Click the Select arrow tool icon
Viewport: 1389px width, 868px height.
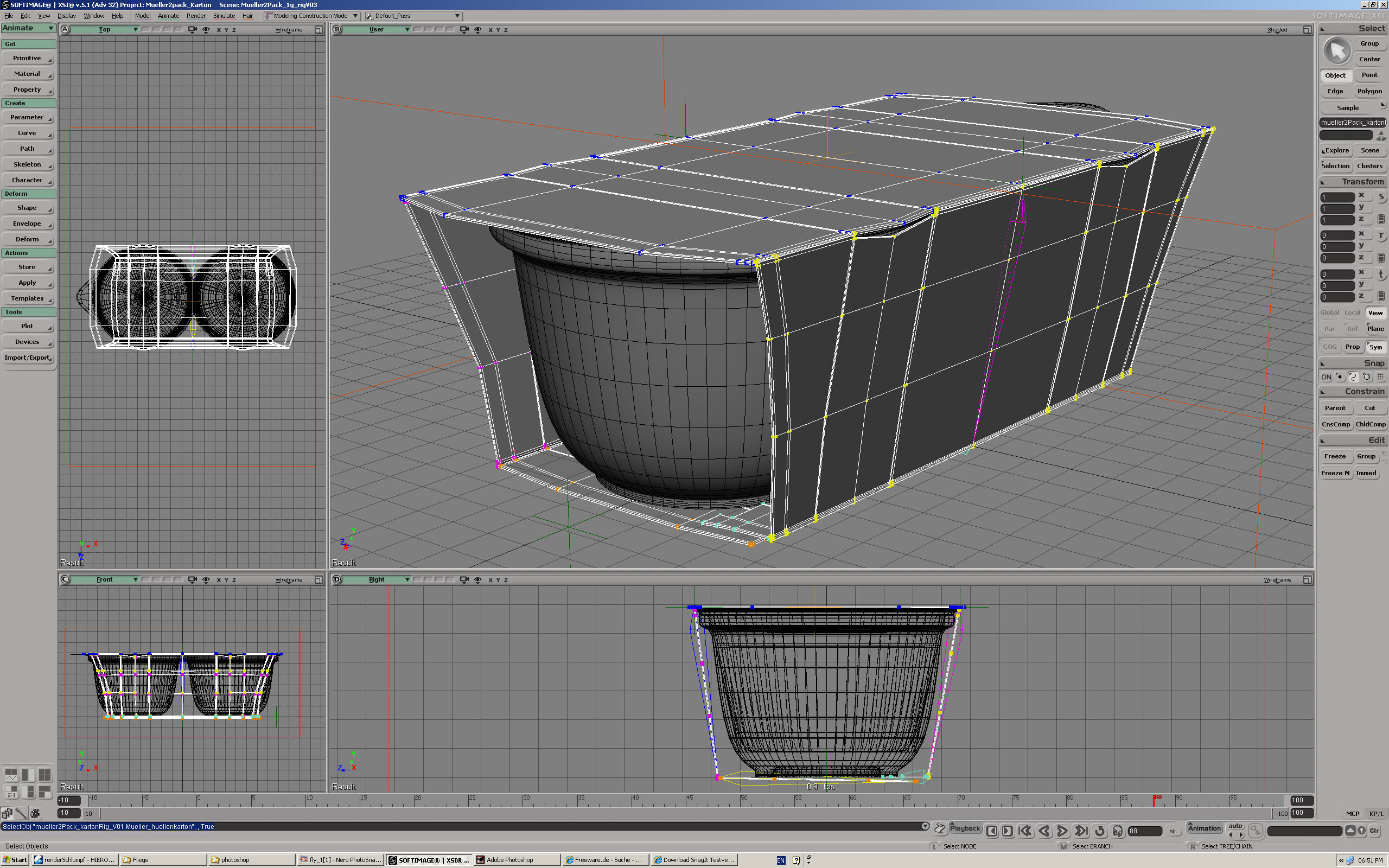coord(1337,51)
